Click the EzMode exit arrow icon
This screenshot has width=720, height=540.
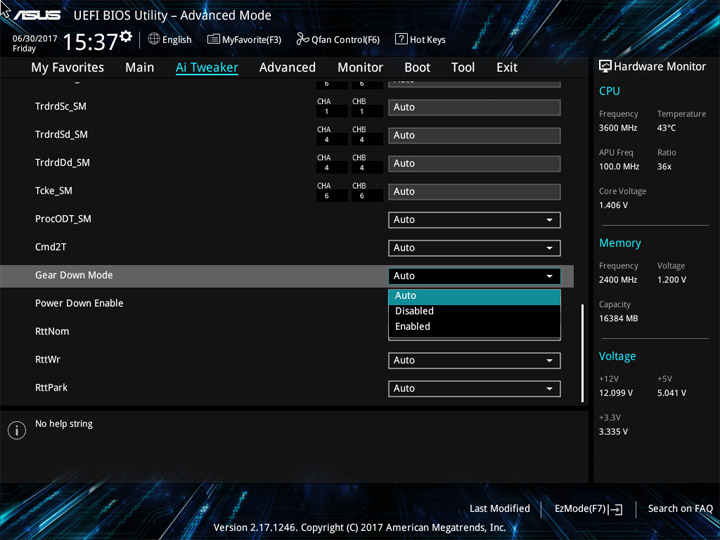pyautogui.click(x=615, y=509)
